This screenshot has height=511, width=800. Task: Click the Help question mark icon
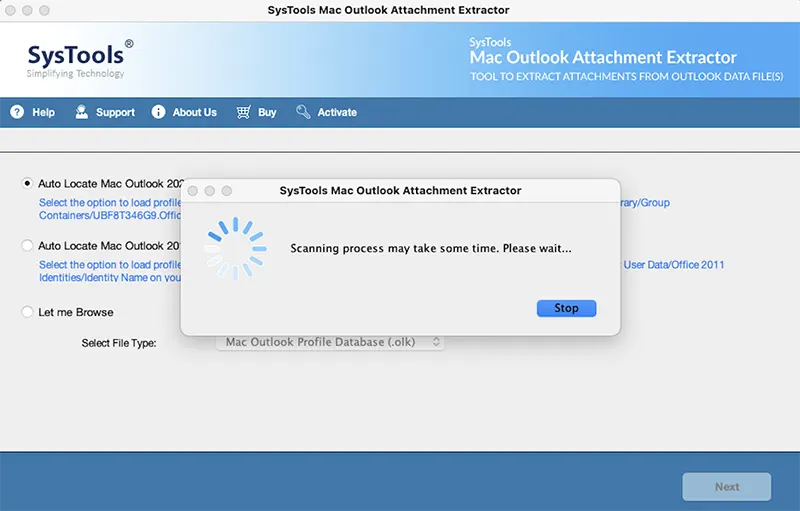[17, 112]
